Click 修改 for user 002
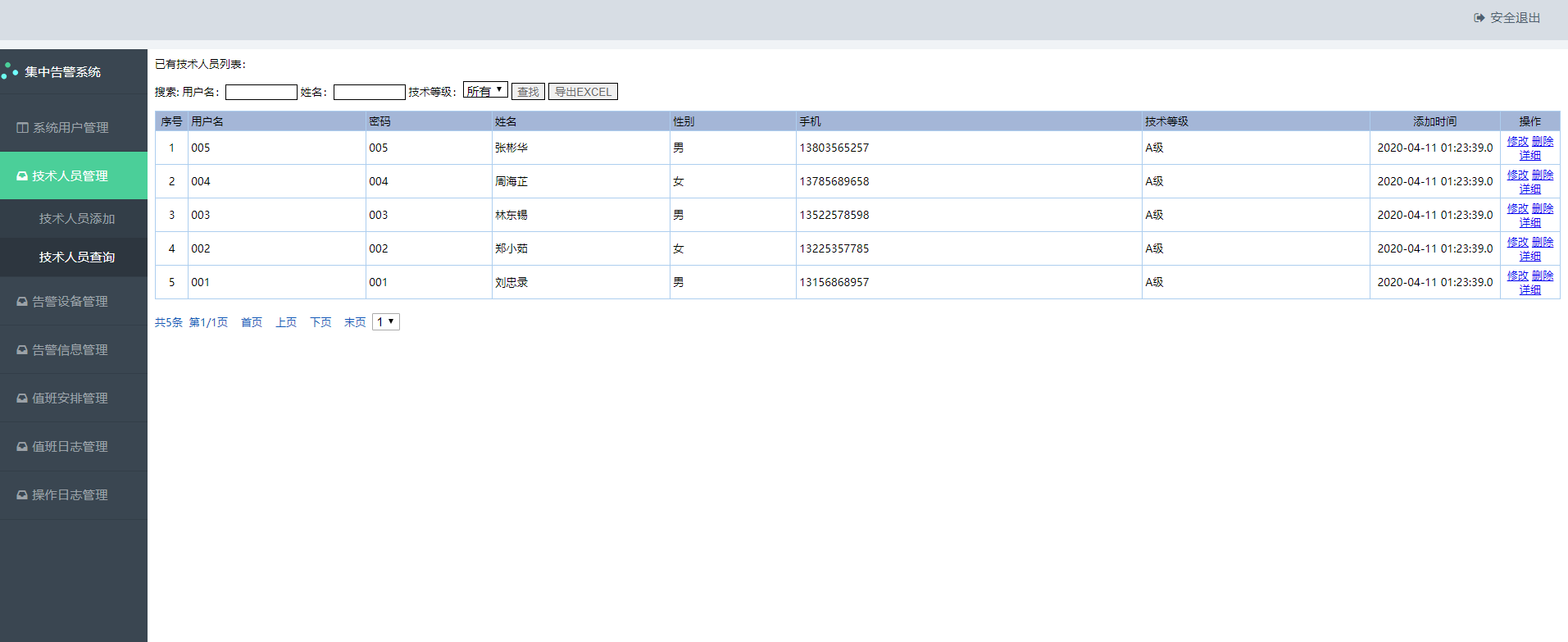 (1518, 242)
